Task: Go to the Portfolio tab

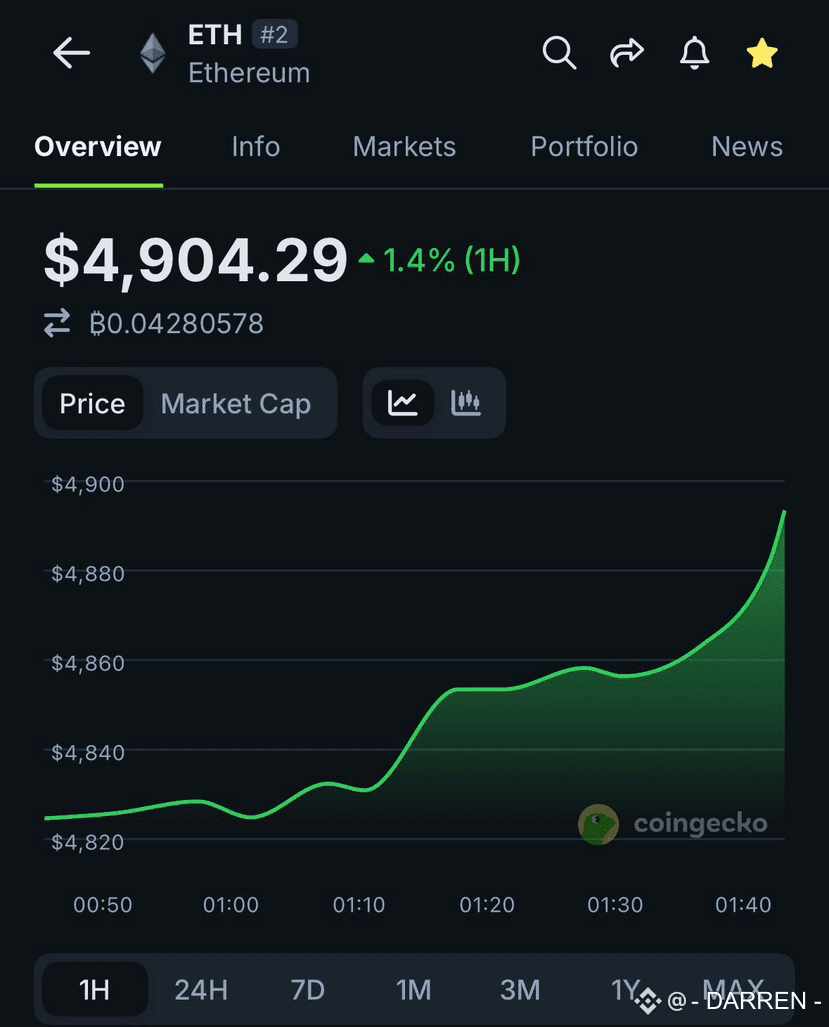Action: pos(584,147)
